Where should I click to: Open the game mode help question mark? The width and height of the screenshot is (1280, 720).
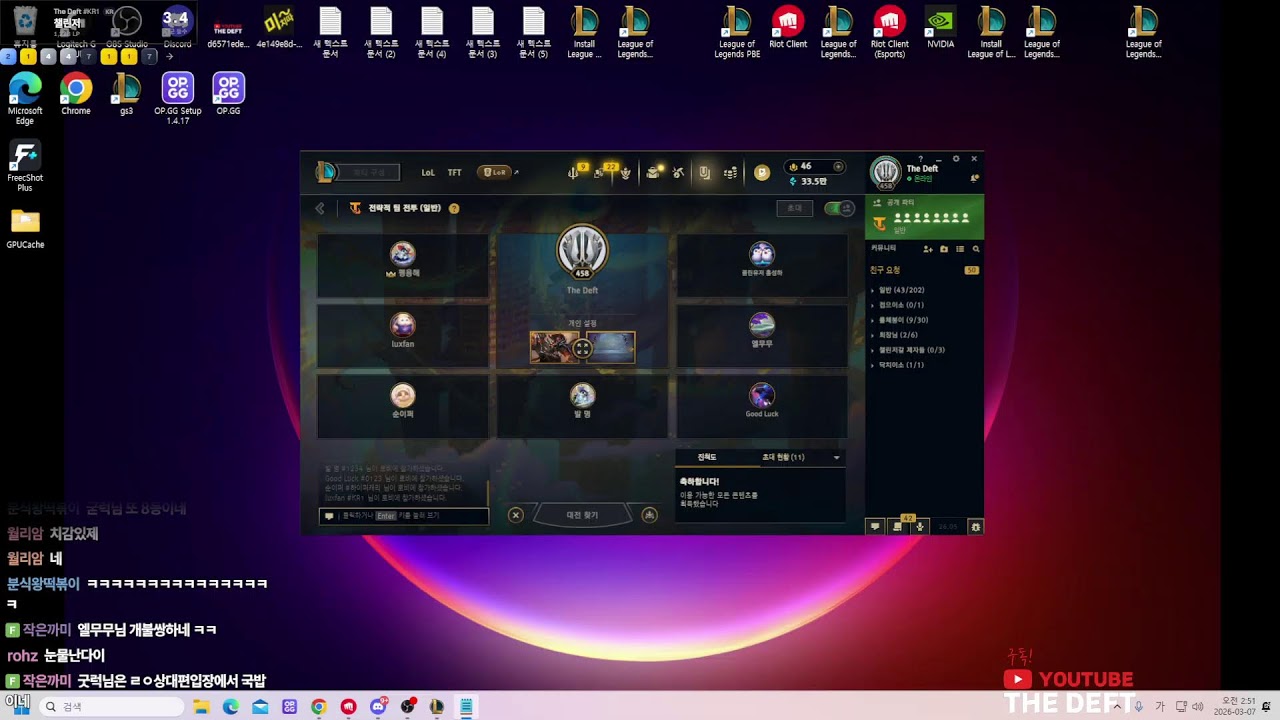click(454, 208)
